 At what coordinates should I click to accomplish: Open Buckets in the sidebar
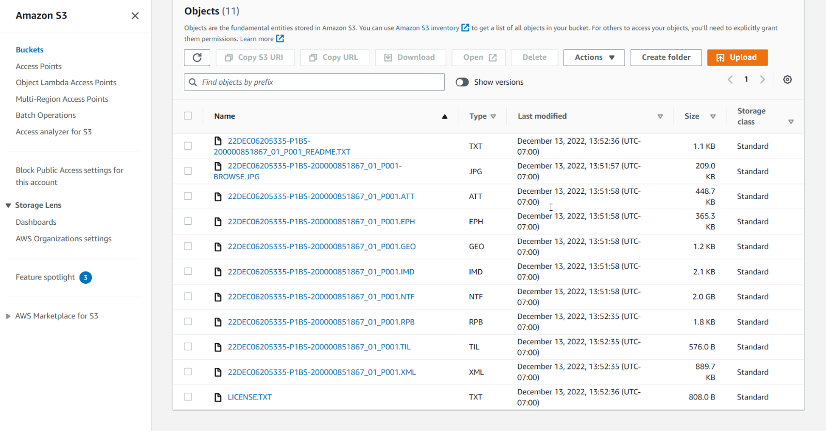30,50
